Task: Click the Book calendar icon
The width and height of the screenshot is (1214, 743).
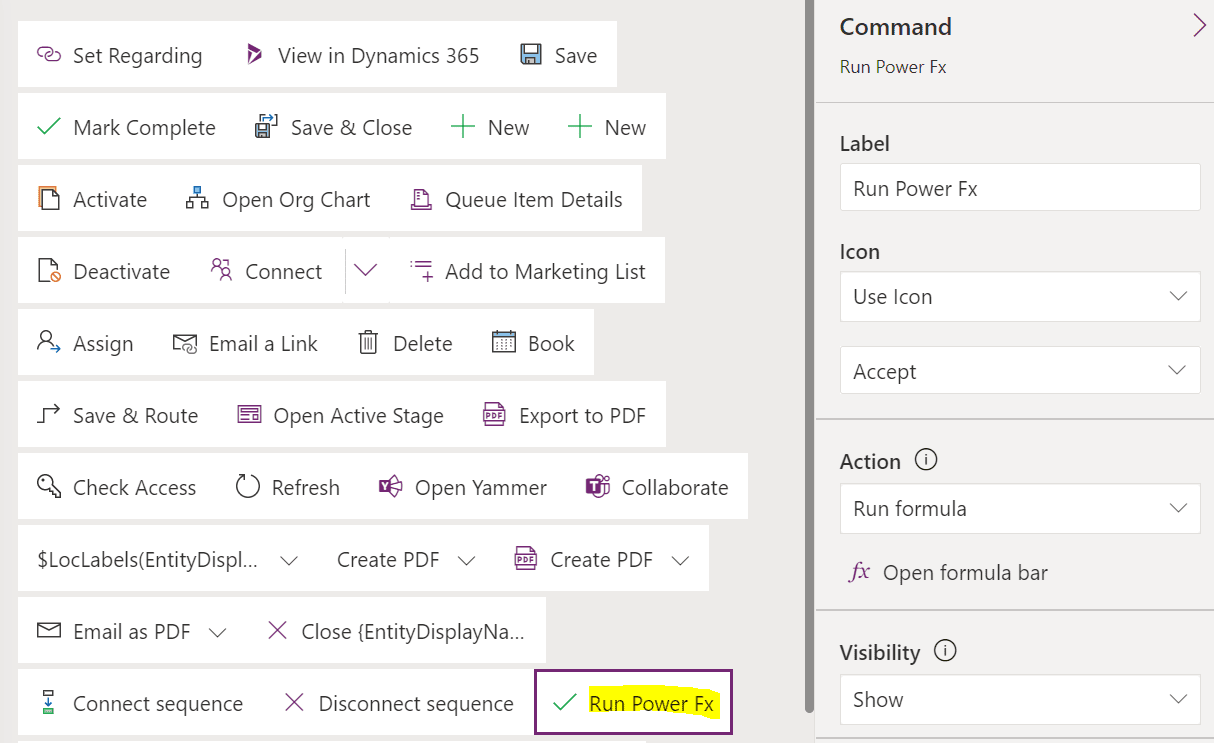Action: (504, 343)
